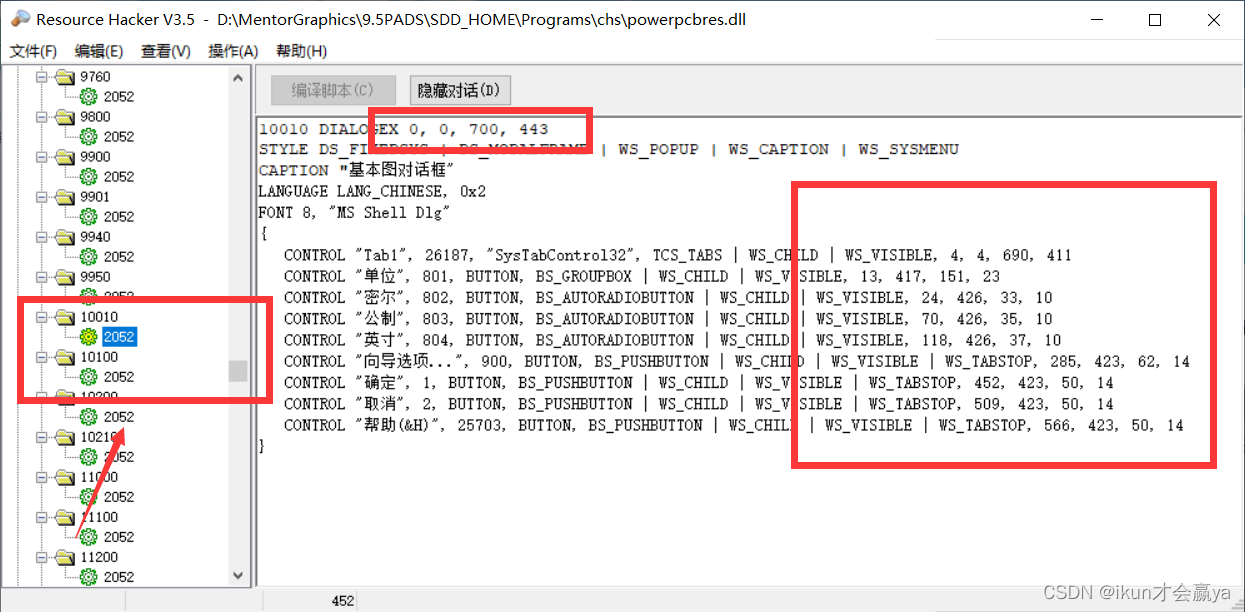Screen dimensions: 1245x612
Task: Click the Resource Hacker application icon in title bar
Action: click(20, 18)
